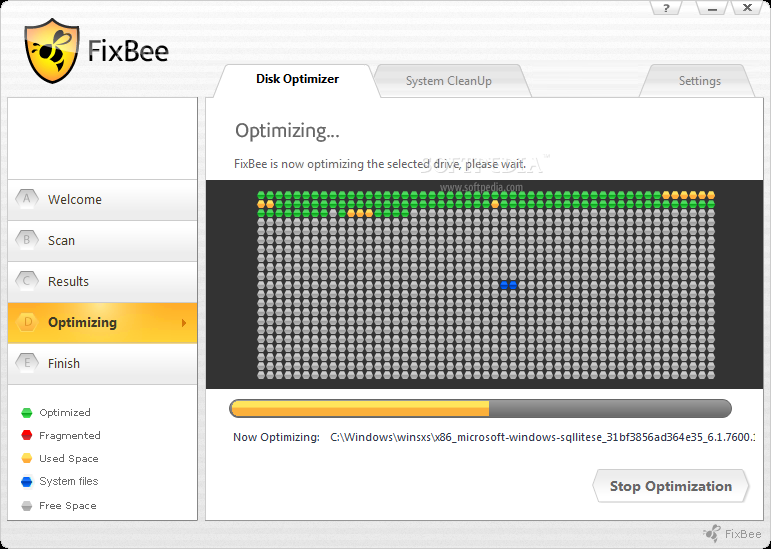Image resolution: width=771 pixels, height=549 pixels.
Task: Click the green Optimized legend hexagon
Action: click(x=27, y=412)
